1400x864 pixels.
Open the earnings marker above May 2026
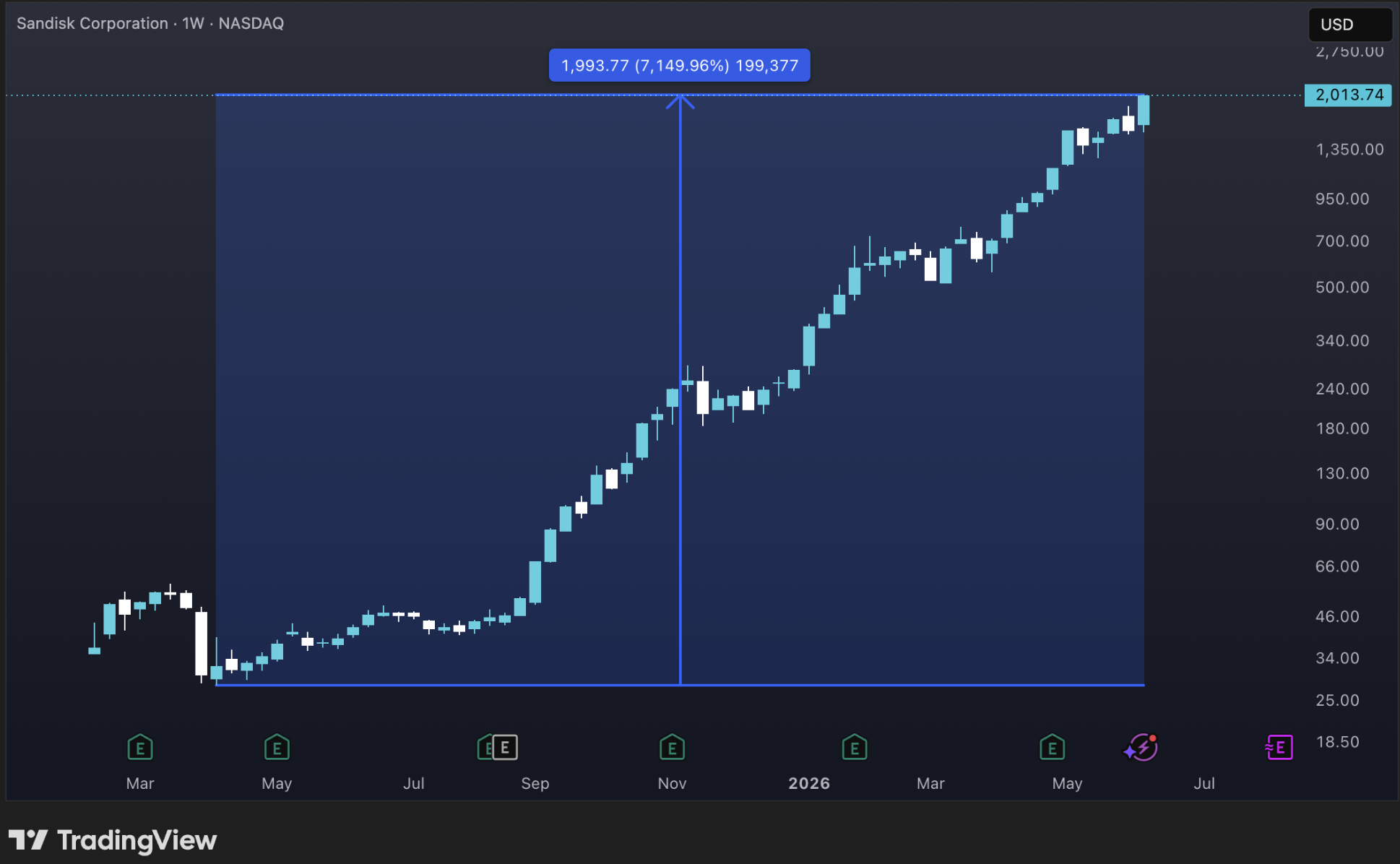(x=1053, y=748)
